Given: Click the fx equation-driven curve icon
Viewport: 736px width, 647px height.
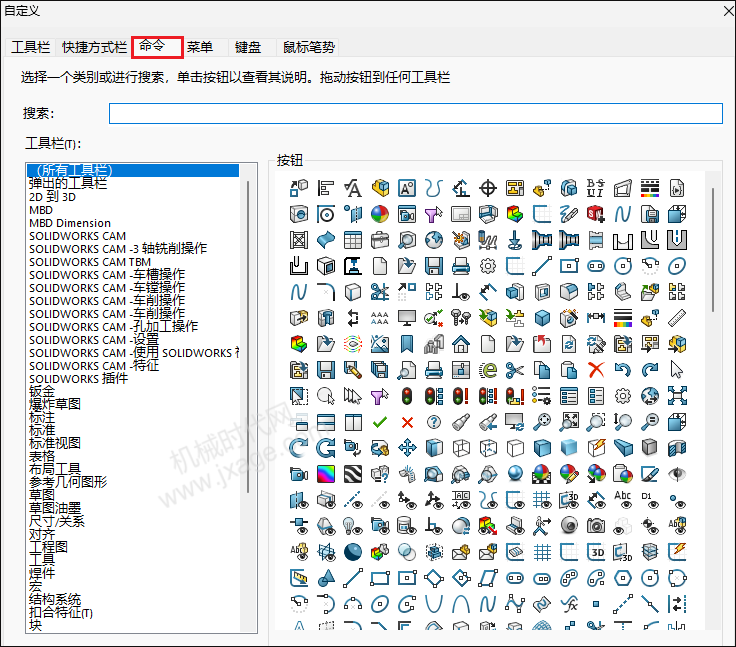Looking at the screenshot, I should (569, 604).
